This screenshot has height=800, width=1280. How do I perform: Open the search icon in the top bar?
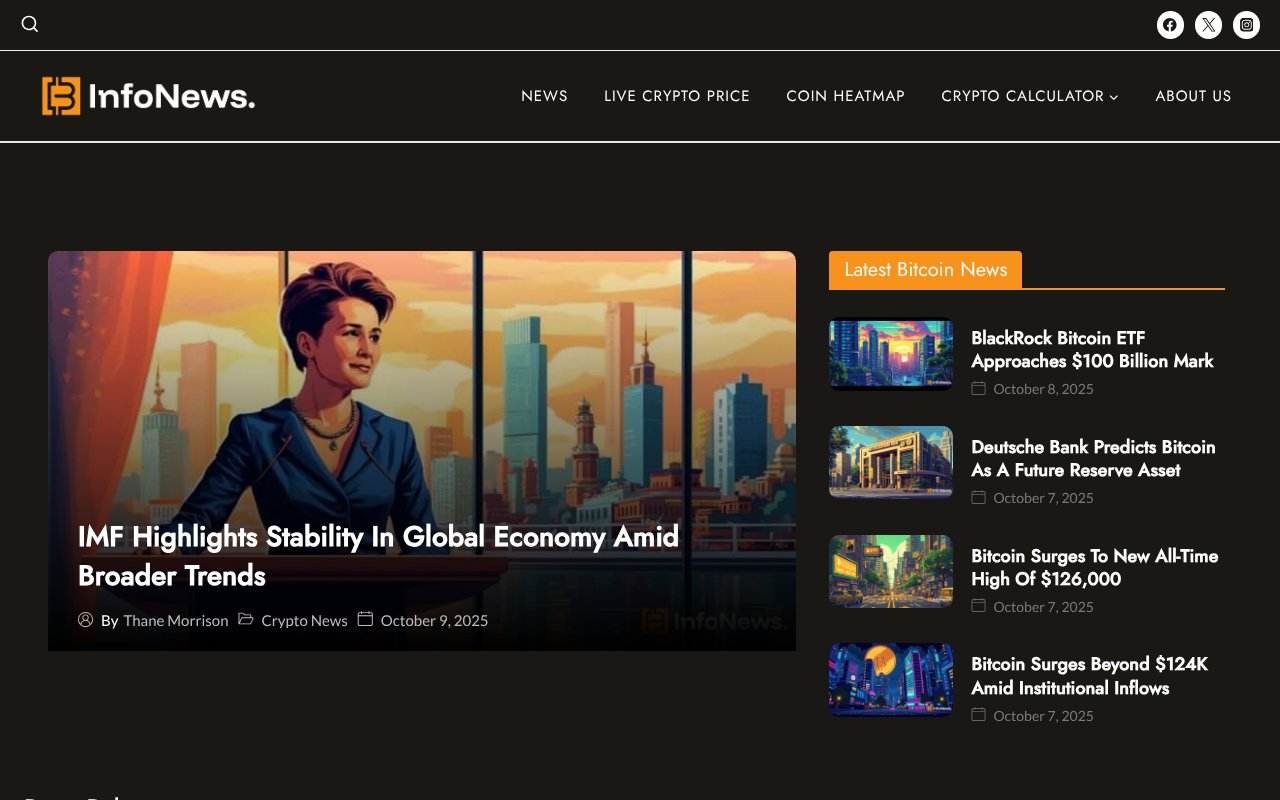pos(29,24)
